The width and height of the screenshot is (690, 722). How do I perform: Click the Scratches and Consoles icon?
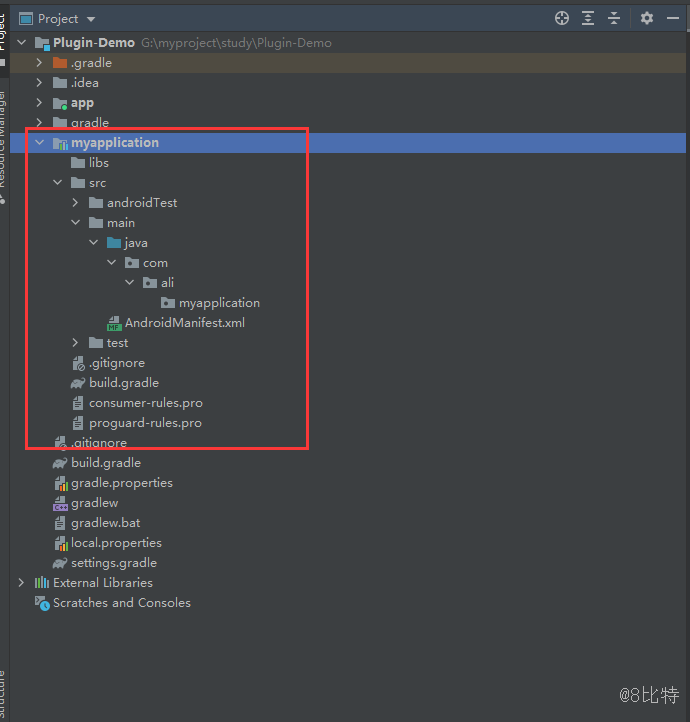(42, 603)
